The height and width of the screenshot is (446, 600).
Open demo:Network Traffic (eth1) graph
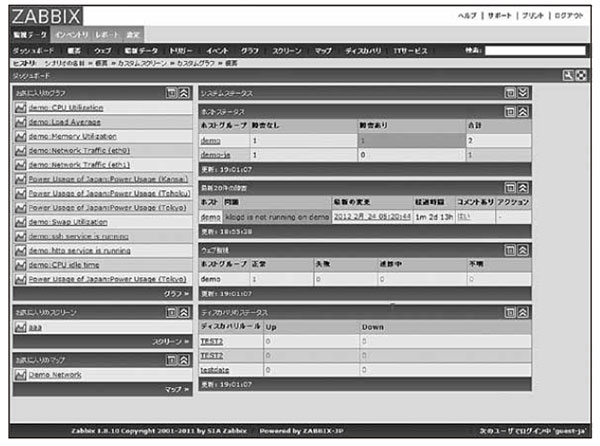pos(79,165)
